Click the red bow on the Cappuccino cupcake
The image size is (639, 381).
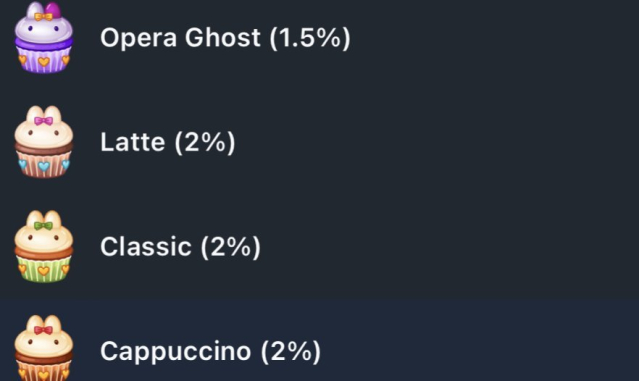(x=44, y=330)
